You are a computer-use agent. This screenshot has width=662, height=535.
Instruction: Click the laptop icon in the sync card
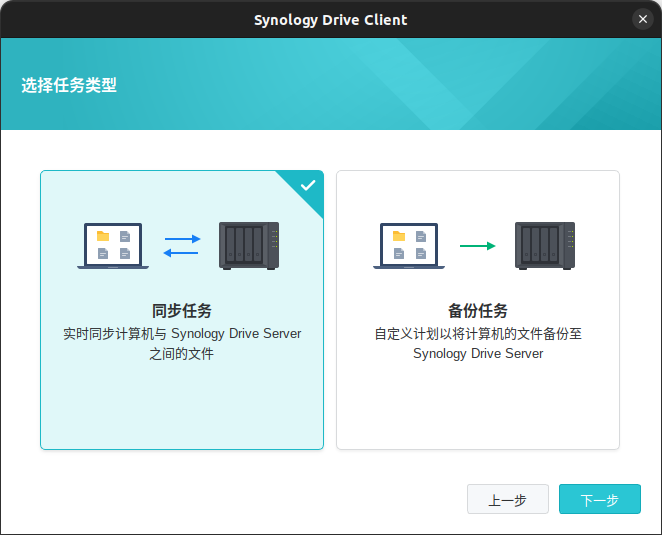click(113, 246)
